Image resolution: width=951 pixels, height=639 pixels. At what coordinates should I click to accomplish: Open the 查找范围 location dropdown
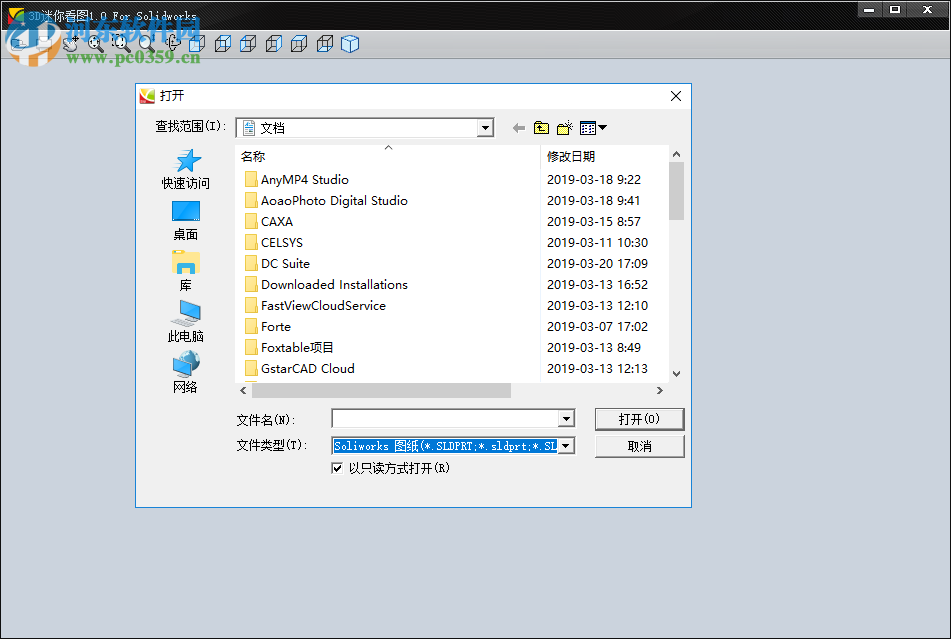485,127
